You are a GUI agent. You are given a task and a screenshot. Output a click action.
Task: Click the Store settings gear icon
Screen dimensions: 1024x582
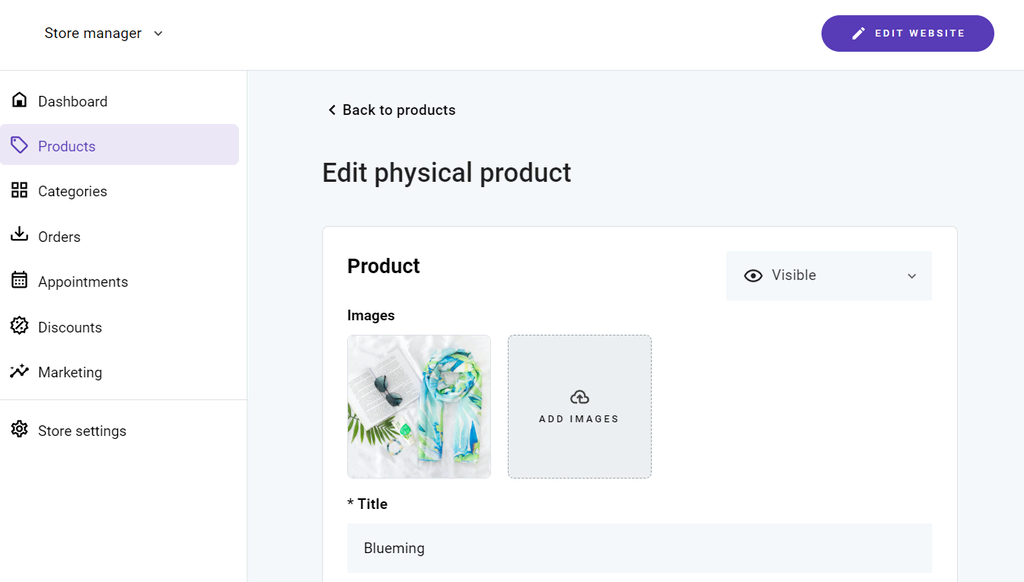coord(19,430)
